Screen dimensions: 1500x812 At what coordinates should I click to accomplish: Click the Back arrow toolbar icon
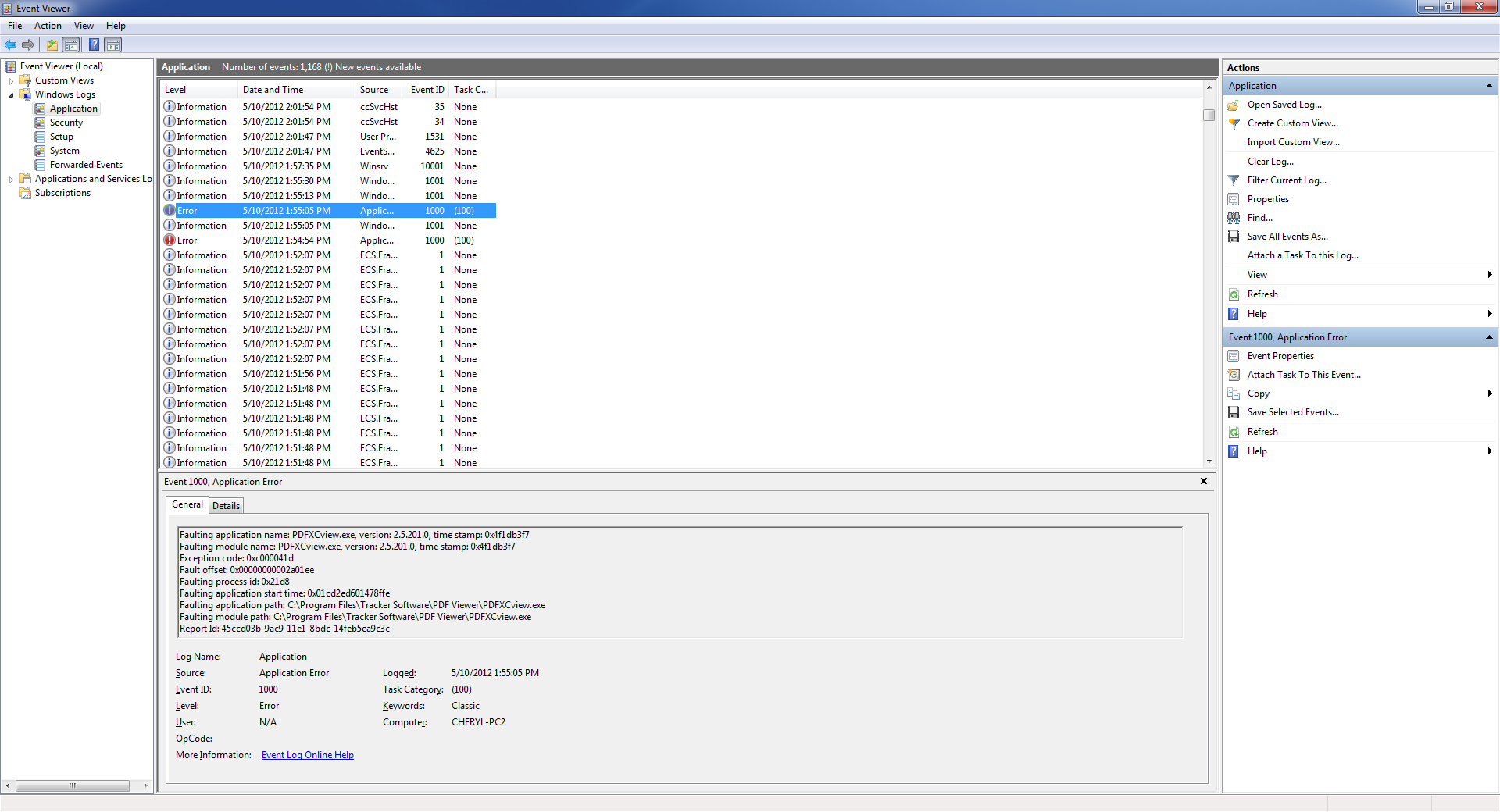click(10, 45)
